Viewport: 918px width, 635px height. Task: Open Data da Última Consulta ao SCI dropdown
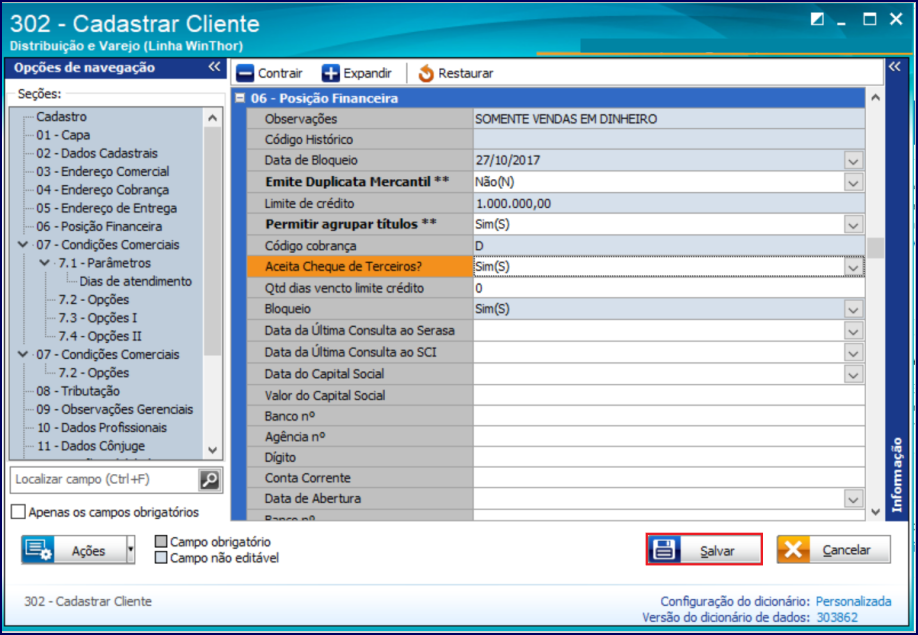tap(853, 353)
